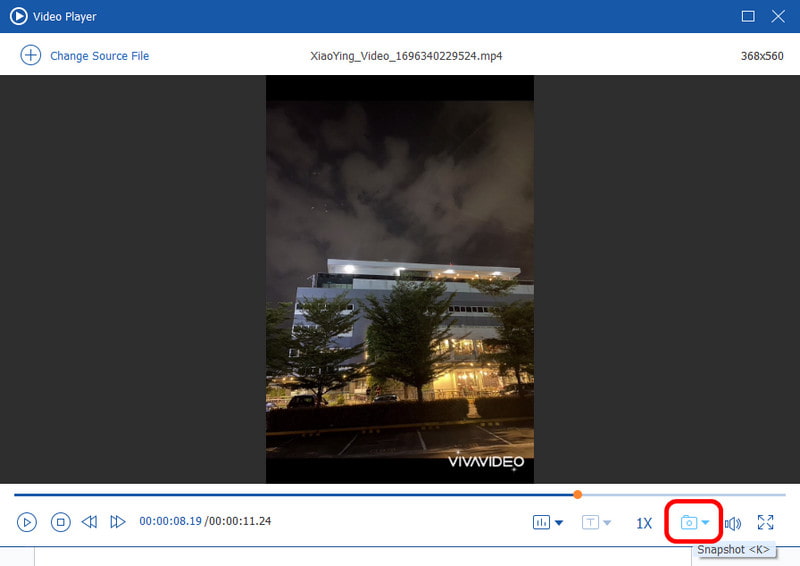Mute the volume speaker icon
The image size is (800, 566).
pos(733,523)
